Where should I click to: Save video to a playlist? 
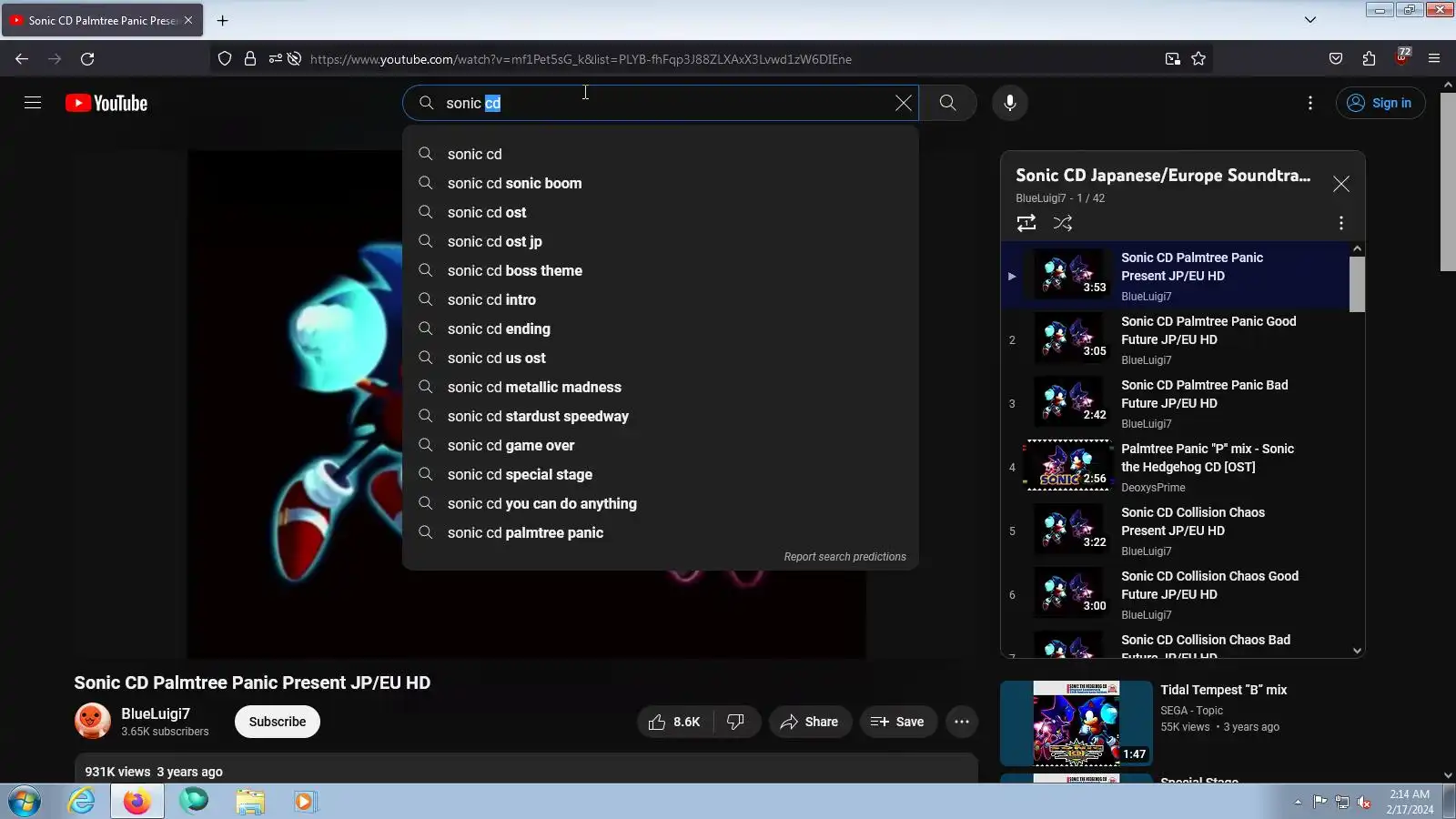click(898, 722)
